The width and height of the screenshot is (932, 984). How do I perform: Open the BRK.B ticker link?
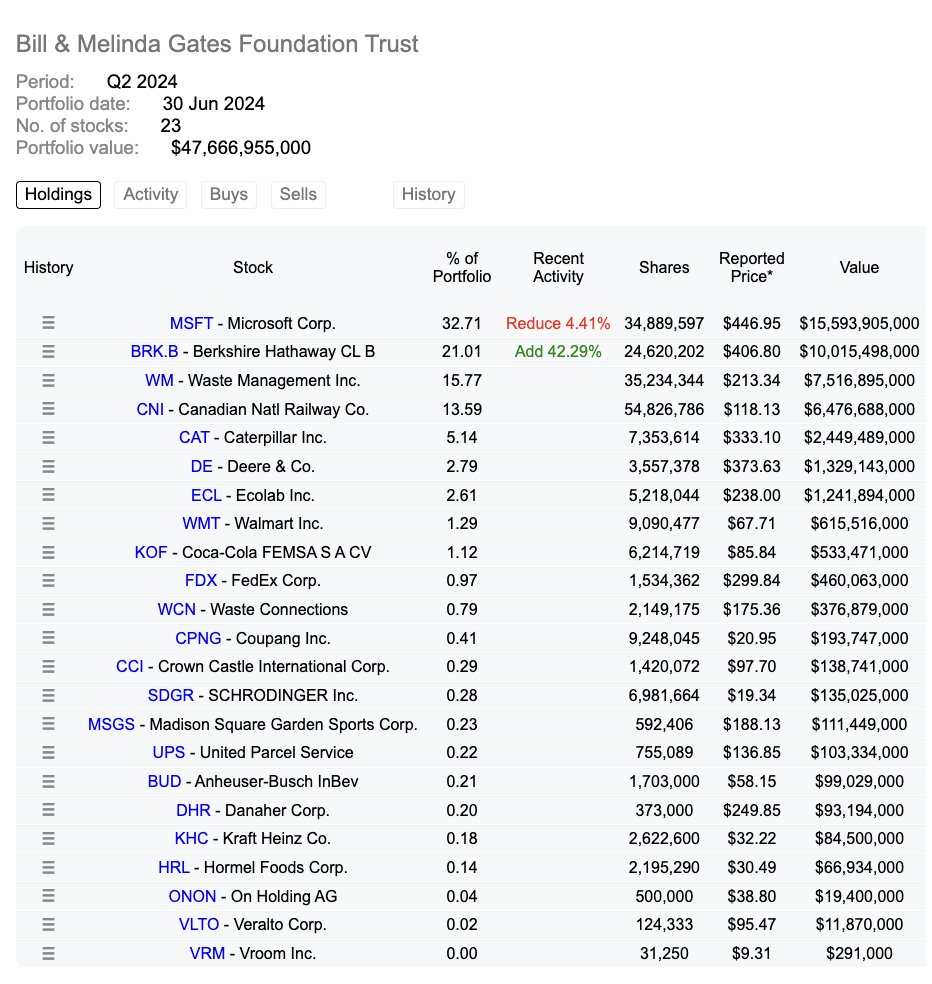tap(154, 351)
